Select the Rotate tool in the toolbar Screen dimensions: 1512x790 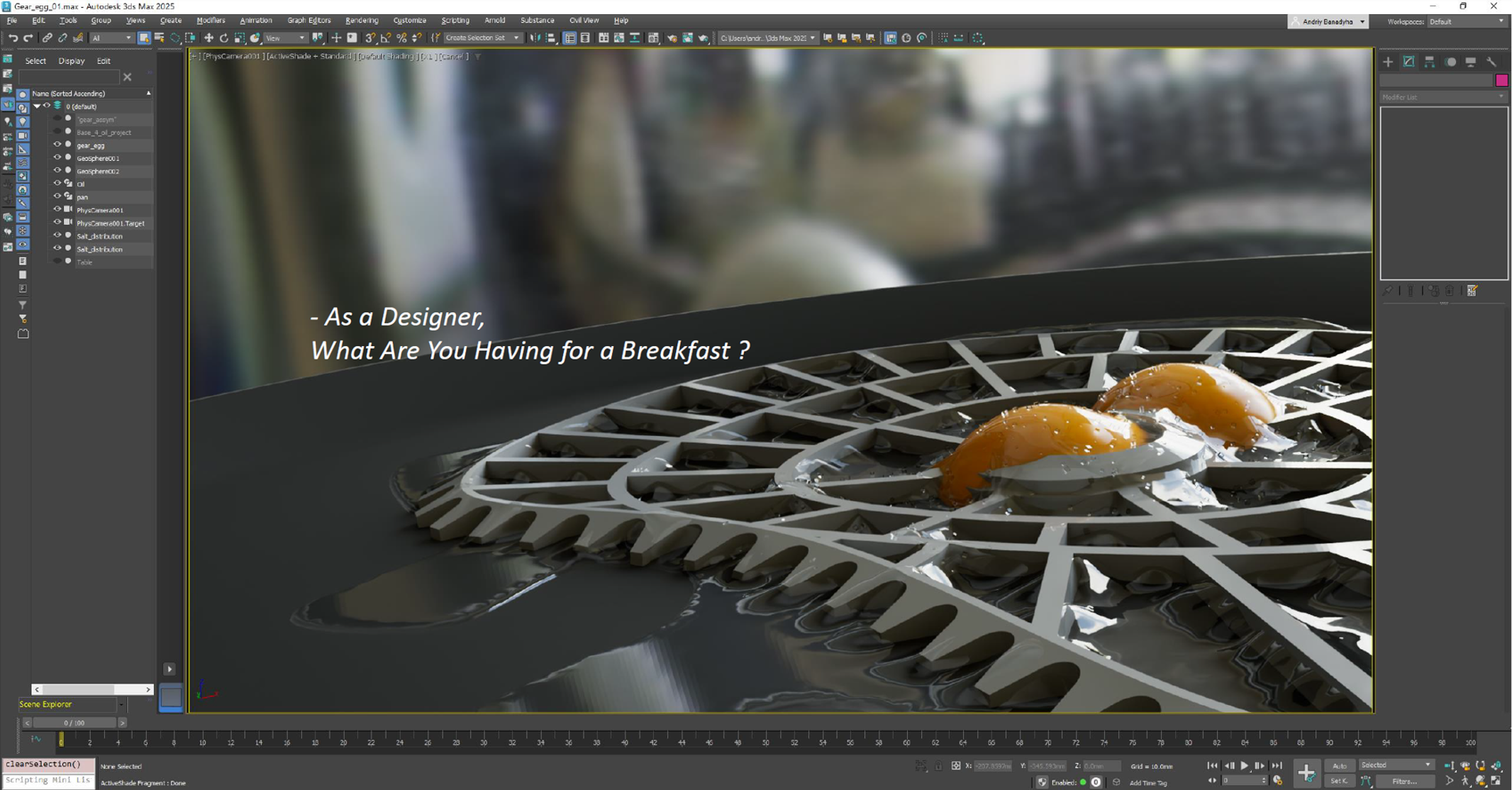click(x=224, y=38)
